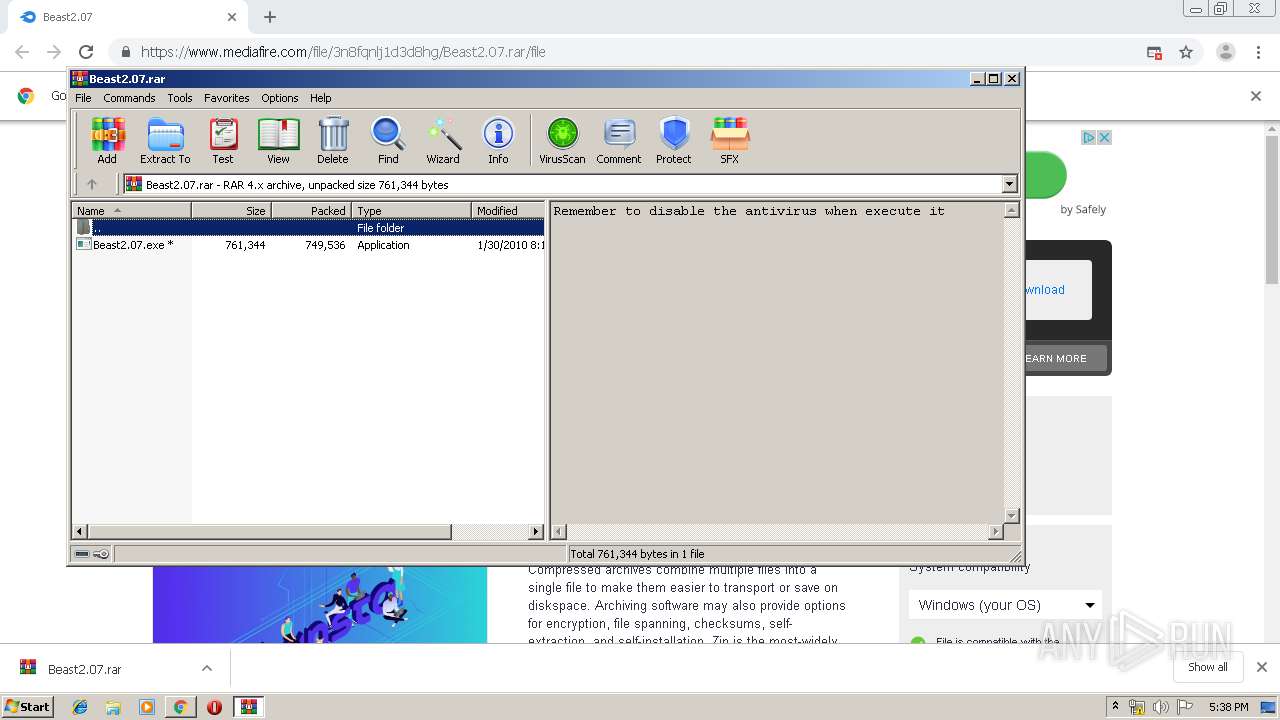The image size is (1280, 720).
Task: Close the Beast2.07 browser tab
Action: pyautogui.click(x=232, y=17)
